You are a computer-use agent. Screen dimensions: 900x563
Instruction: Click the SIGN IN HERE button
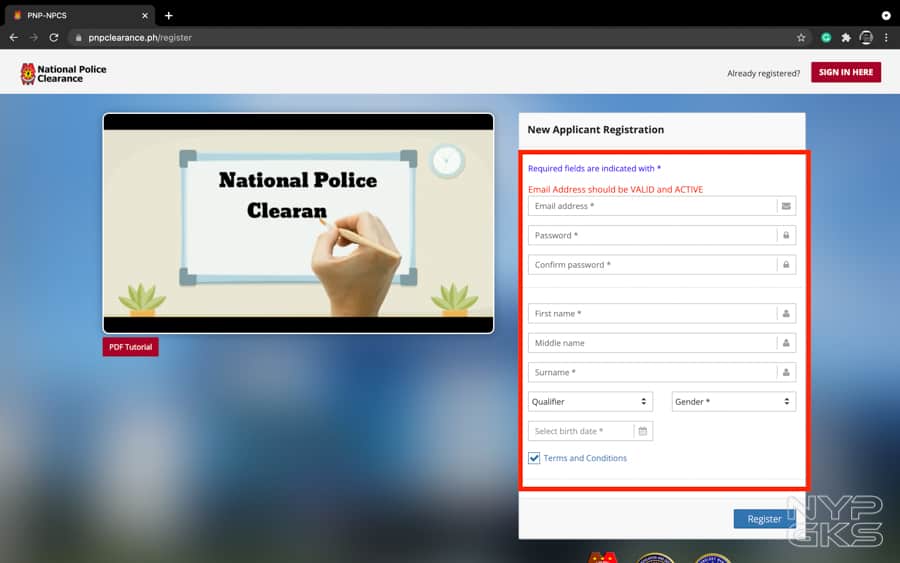tap(845, 72)
